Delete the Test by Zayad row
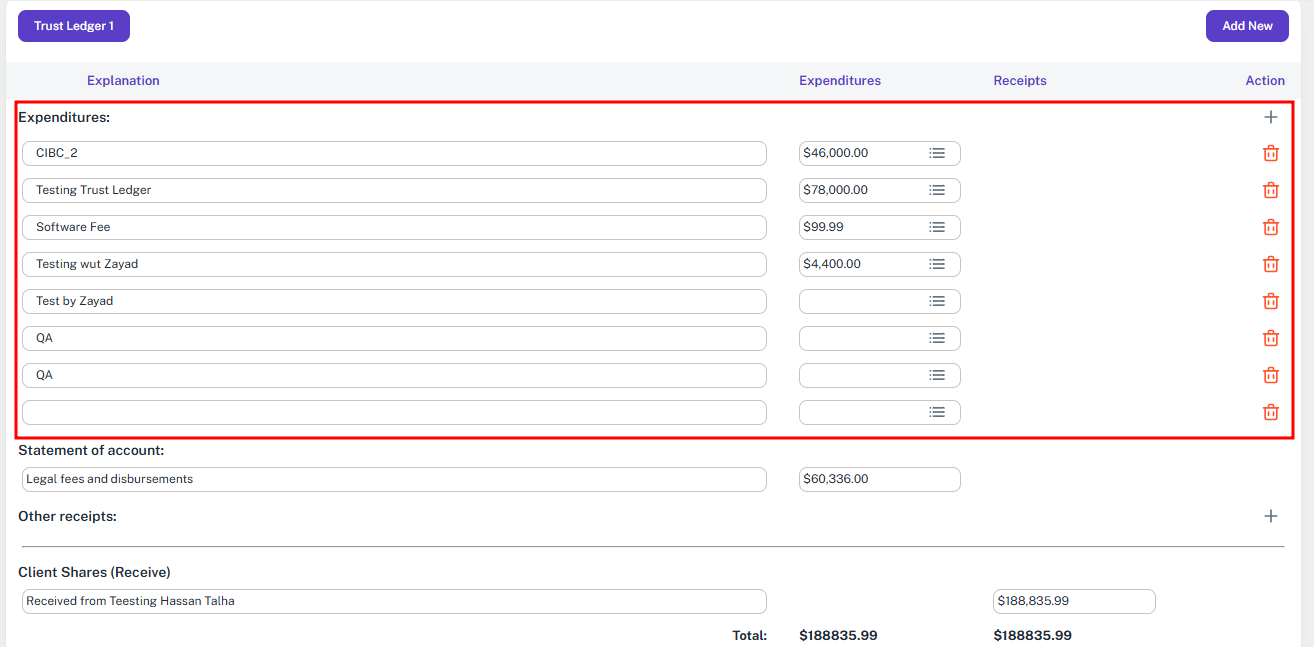The image size is (1314, 647). 1270,301
